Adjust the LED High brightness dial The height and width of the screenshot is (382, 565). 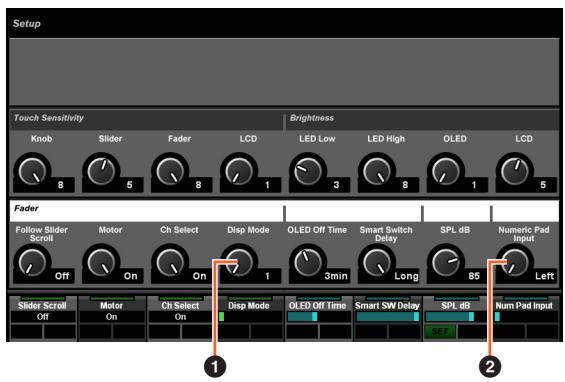coord(377,171)
